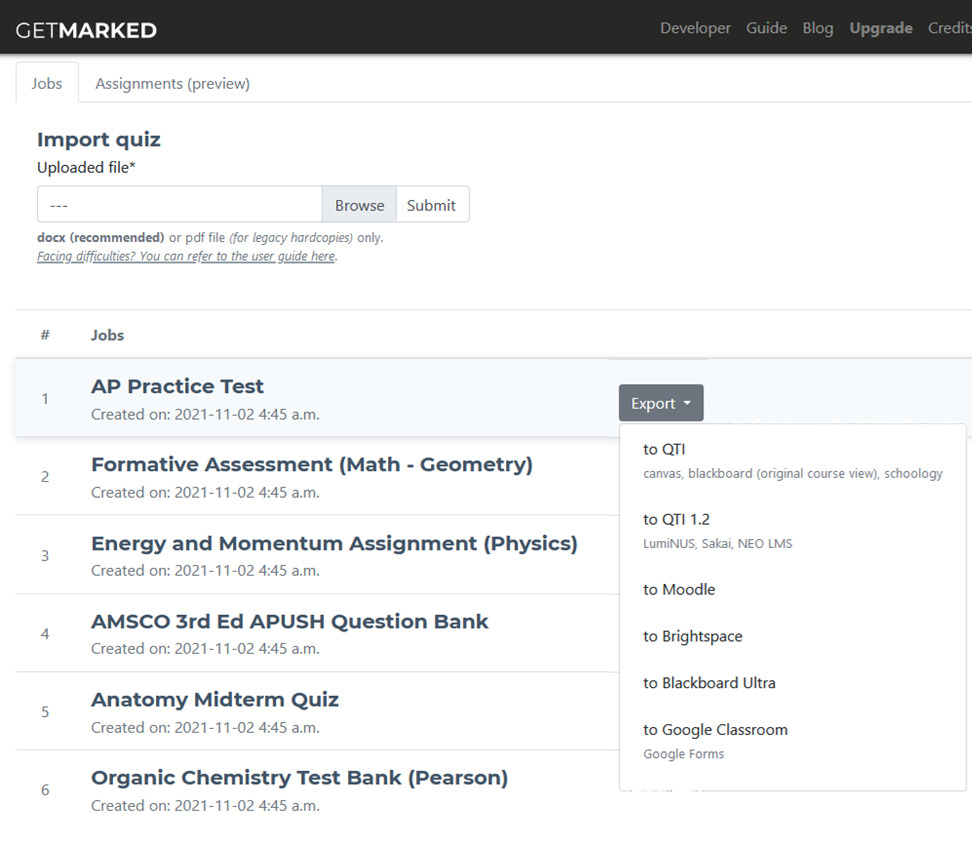This screenshot has height=845, width=972.
Task: Submit the uploaded quiz file
Action: pyautogui.click(x=431, y=205)
